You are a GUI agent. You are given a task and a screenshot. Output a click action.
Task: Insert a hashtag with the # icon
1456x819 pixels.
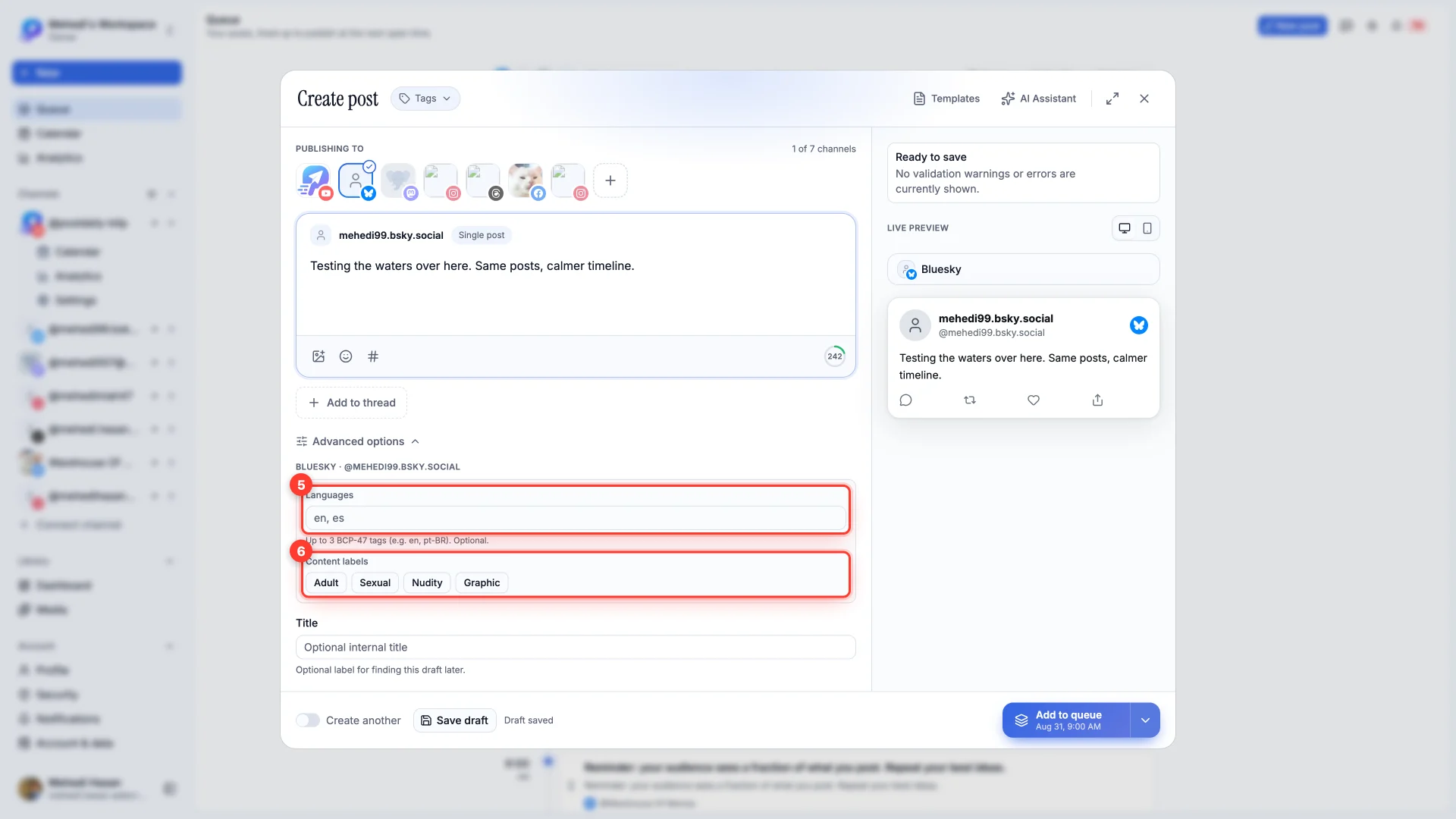pos(373,356)
